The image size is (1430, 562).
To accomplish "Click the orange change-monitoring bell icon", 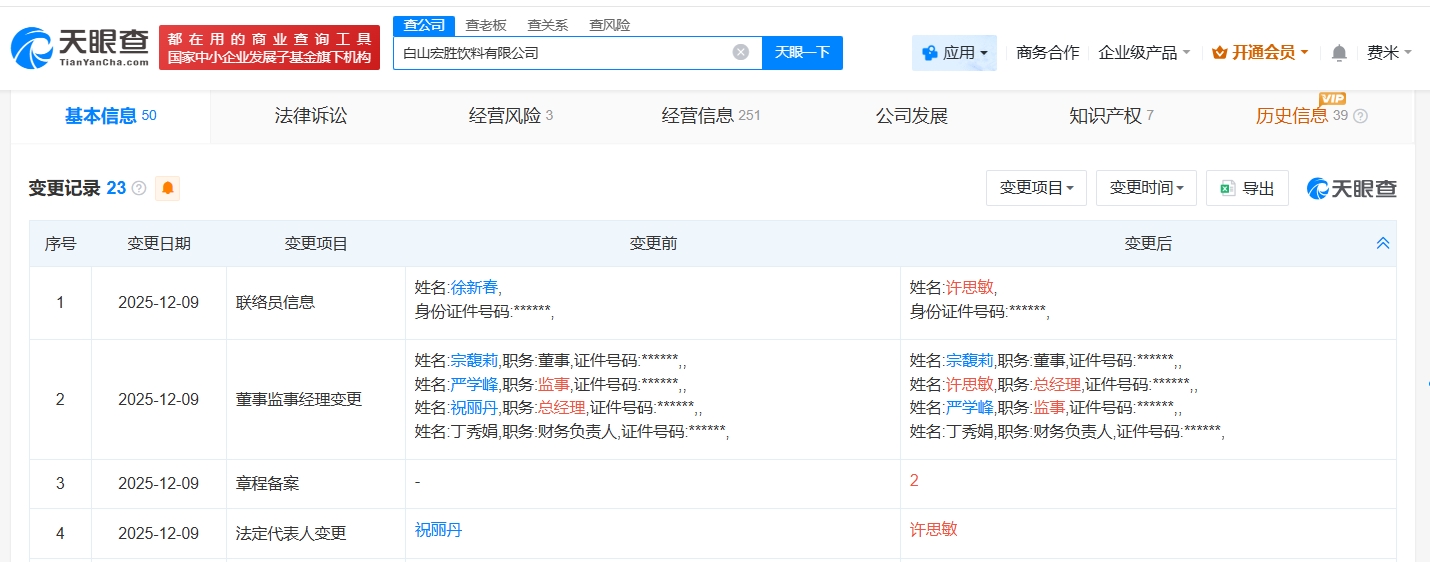I will point(168,188).
